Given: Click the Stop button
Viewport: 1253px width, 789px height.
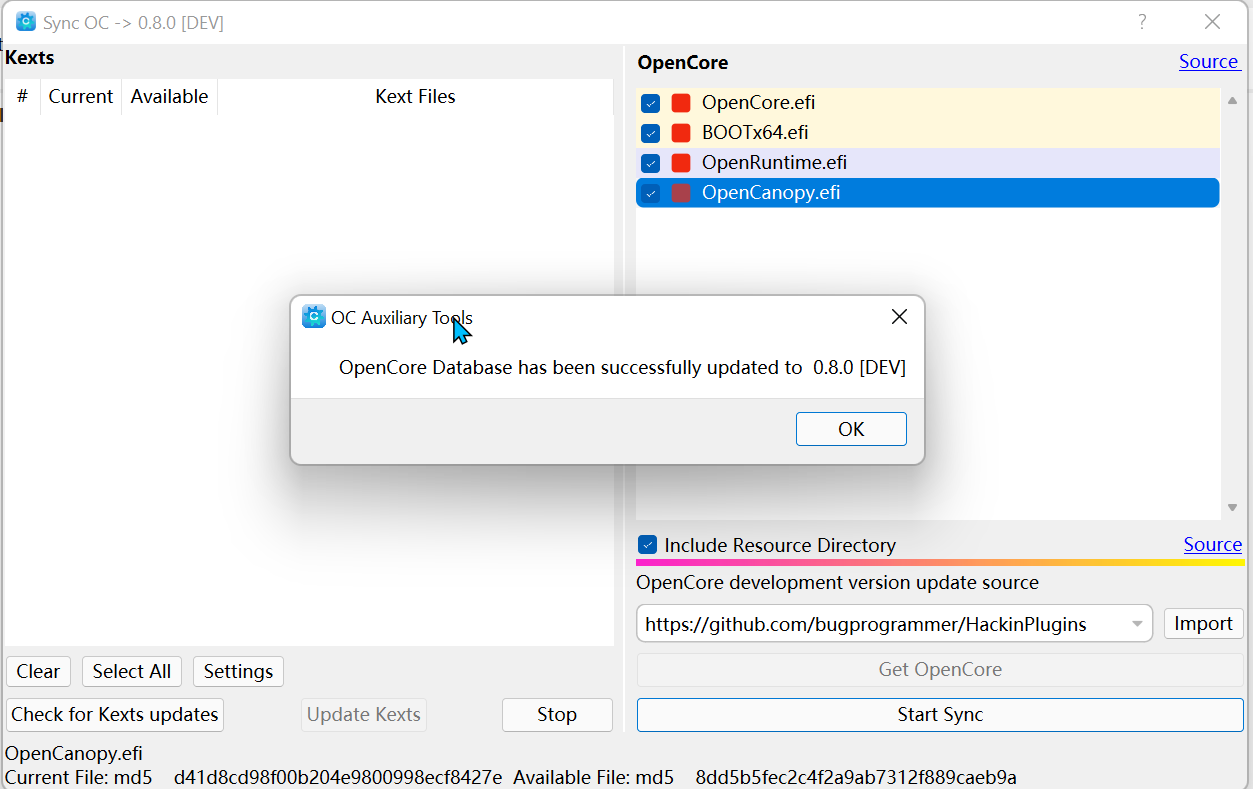Looking at the screenshot, I should 557,715.
